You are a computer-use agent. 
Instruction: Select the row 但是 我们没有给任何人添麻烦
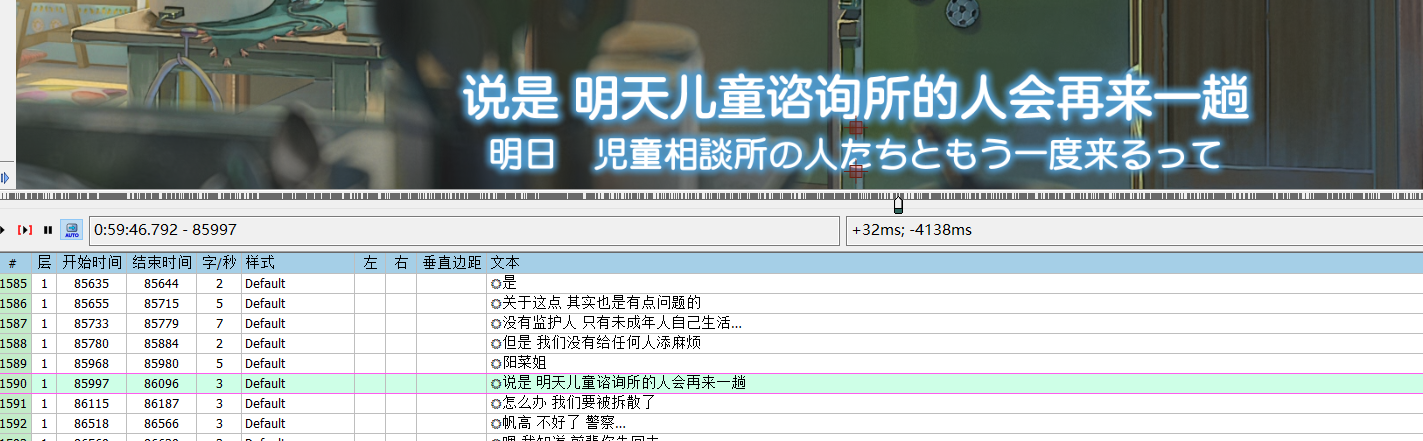(x=711, y=343)
